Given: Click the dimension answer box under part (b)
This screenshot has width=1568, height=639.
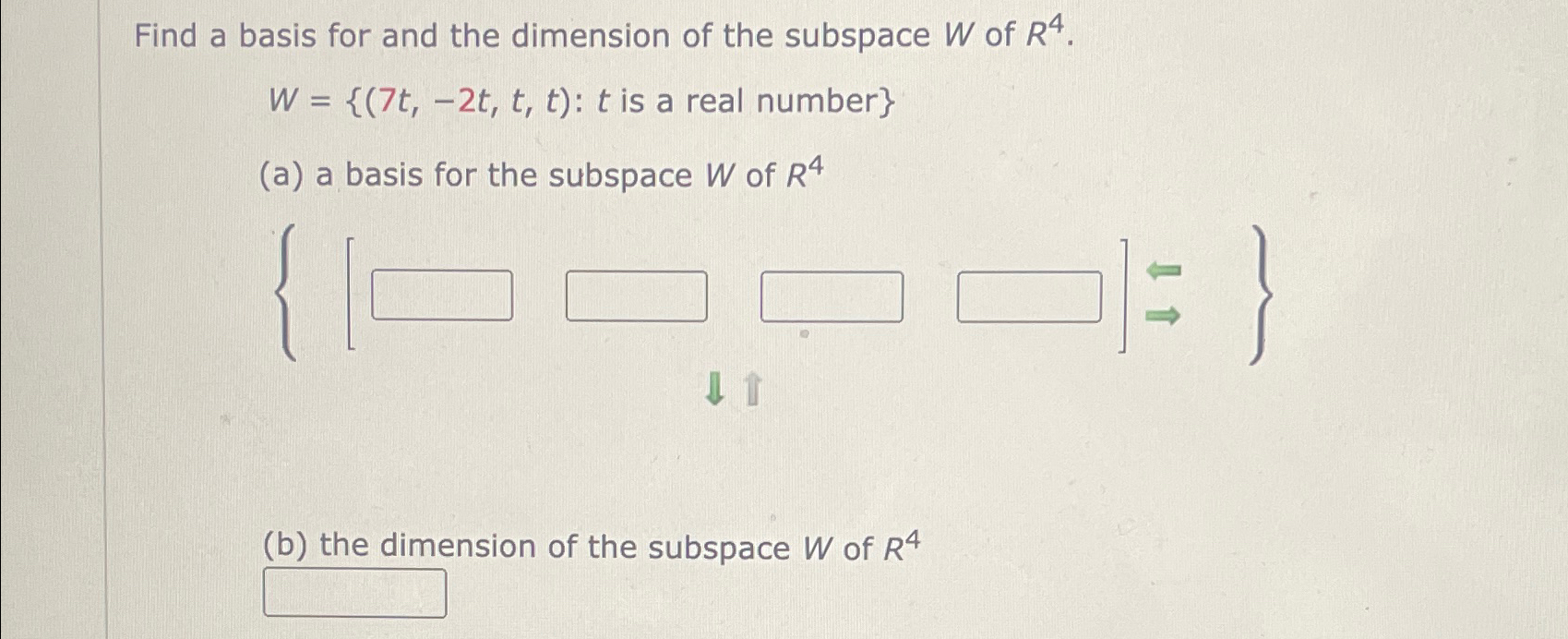Looking at the screenshot, I should 353,595.
